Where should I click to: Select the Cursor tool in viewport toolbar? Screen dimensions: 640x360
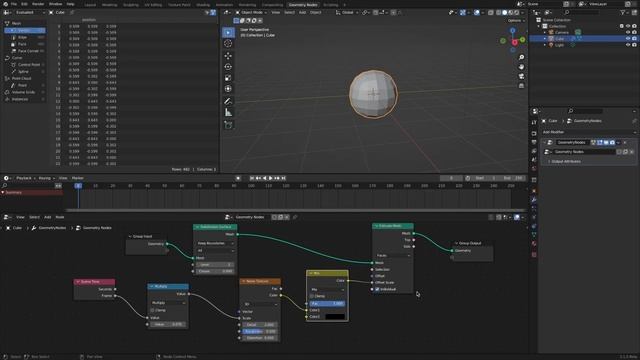coord(228,43)
